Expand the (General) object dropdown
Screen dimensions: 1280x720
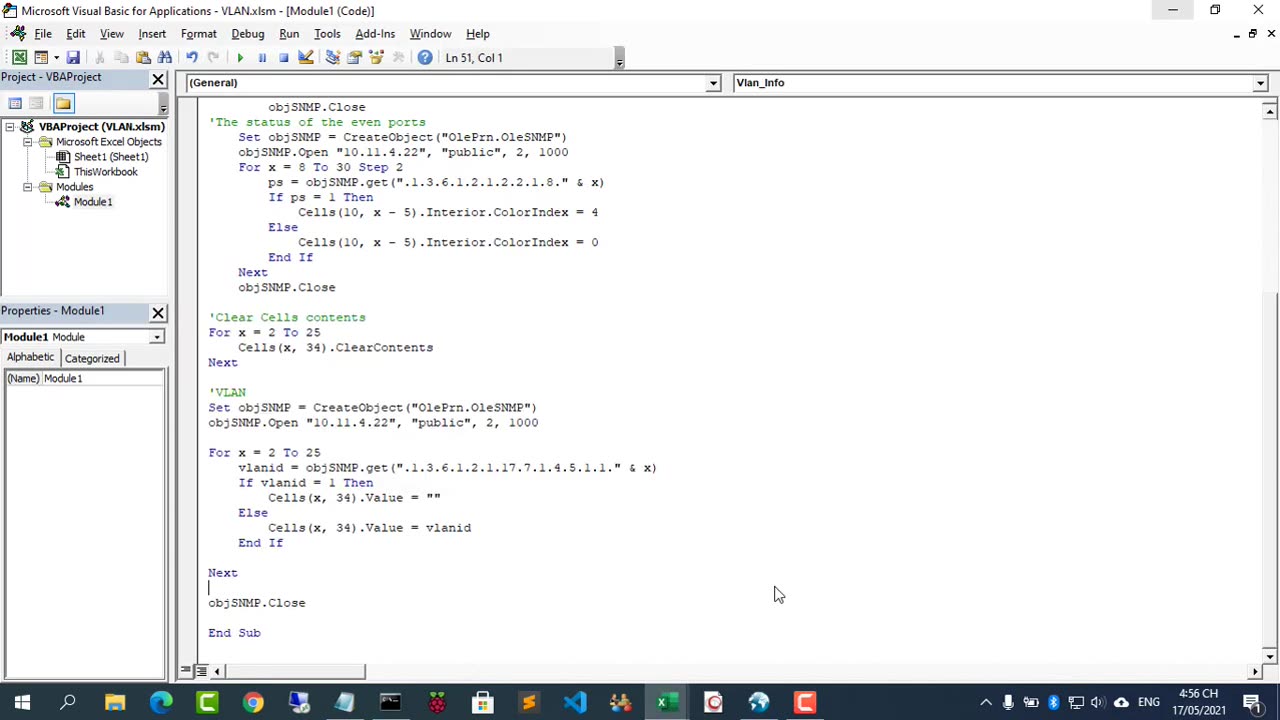713,83
